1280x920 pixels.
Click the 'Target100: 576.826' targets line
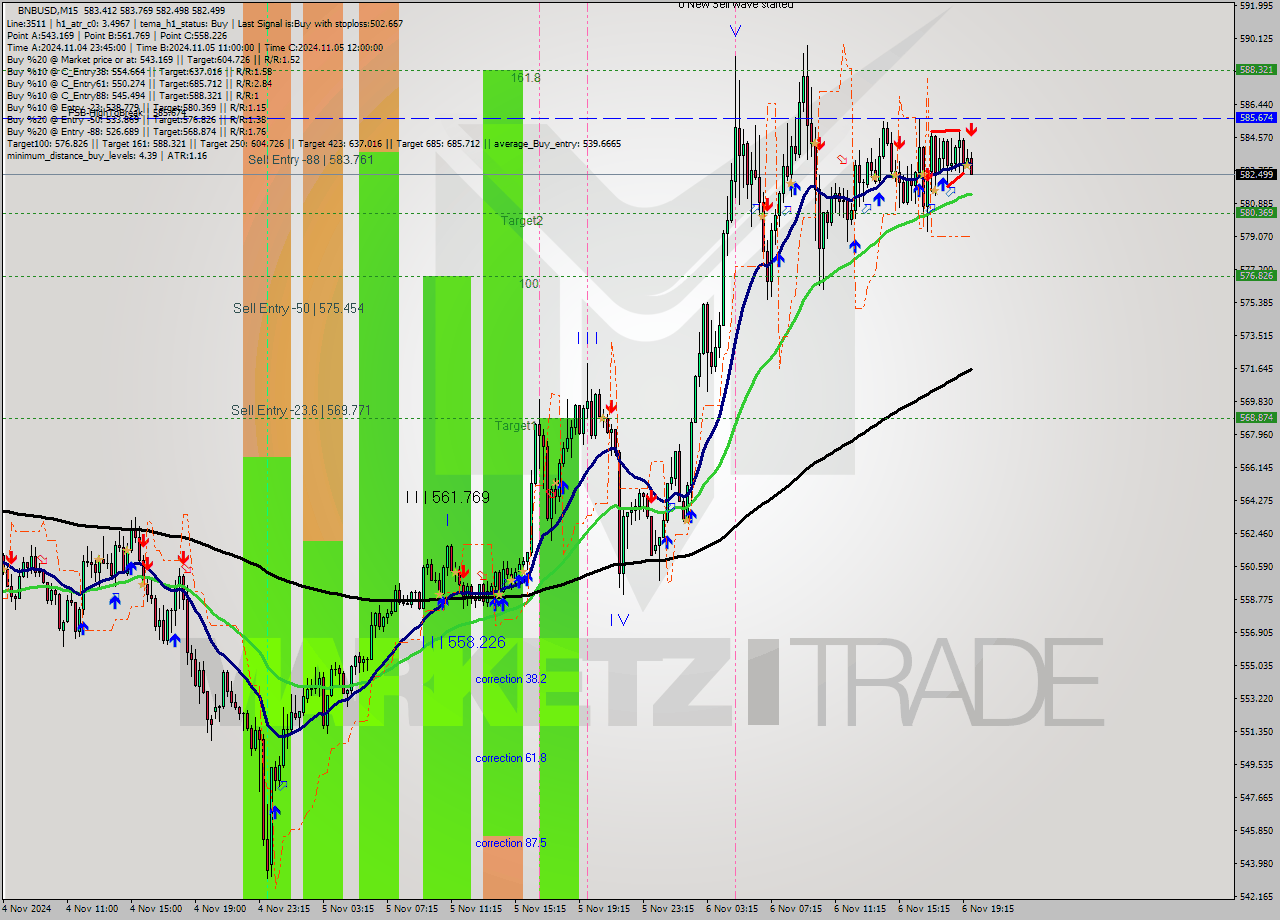click(313, 143)
